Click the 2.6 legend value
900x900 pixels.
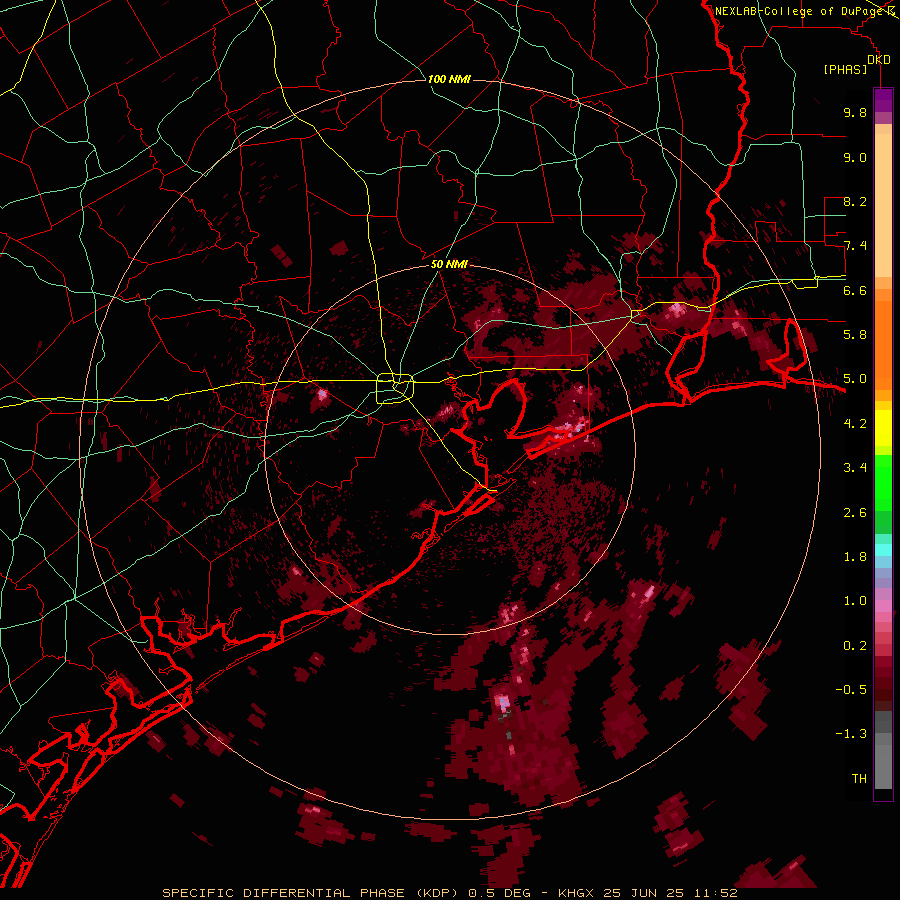coord(855,513)
